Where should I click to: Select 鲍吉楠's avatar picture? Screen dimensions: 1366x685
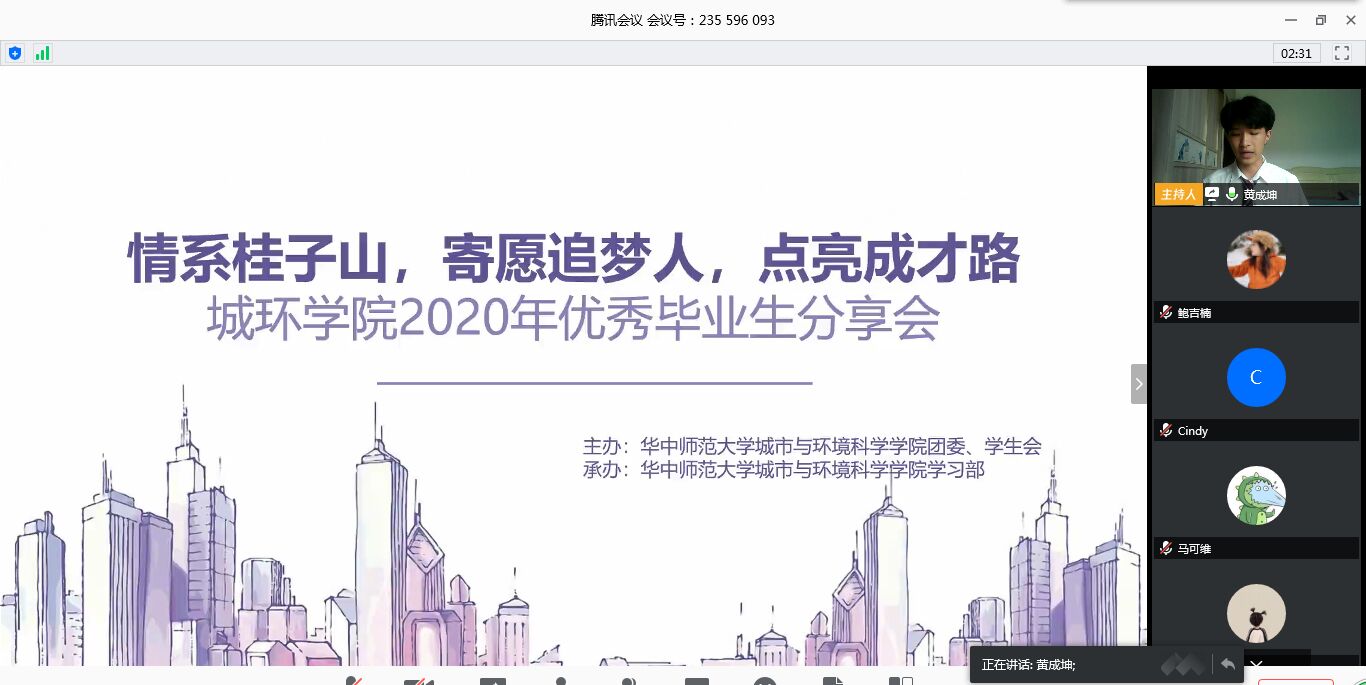pyautogui.click(x=1256, y=260)
